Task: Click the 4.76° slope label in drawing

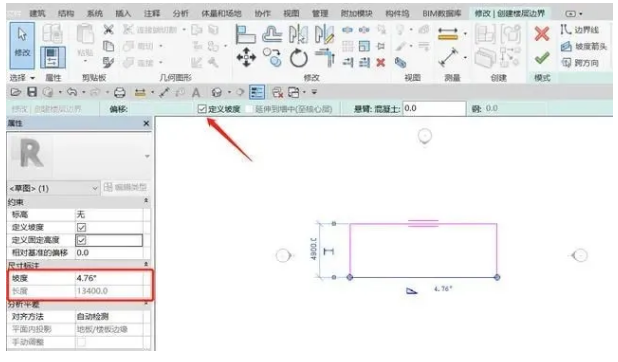Action: 443,289
